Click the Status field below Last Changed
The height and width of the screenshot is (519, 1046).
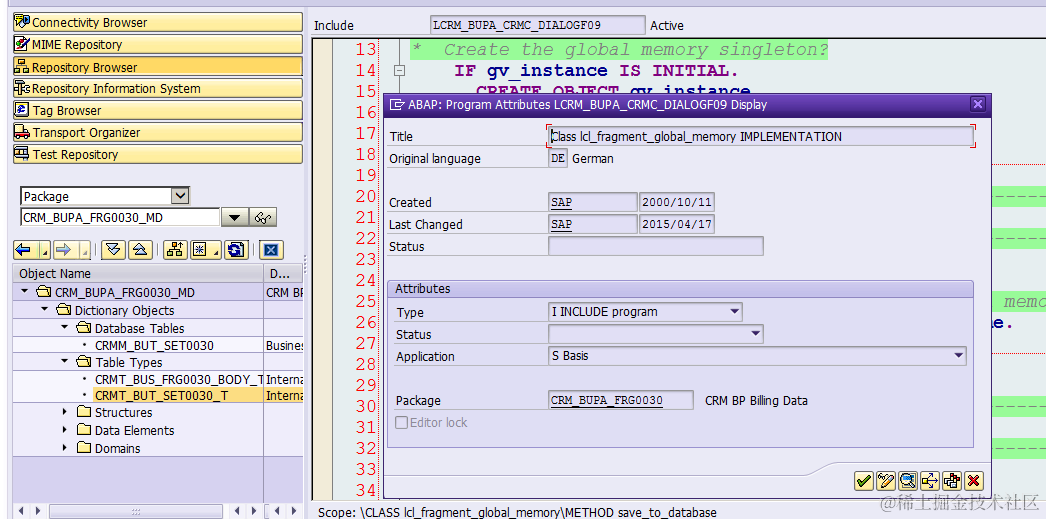pos(656,246)
